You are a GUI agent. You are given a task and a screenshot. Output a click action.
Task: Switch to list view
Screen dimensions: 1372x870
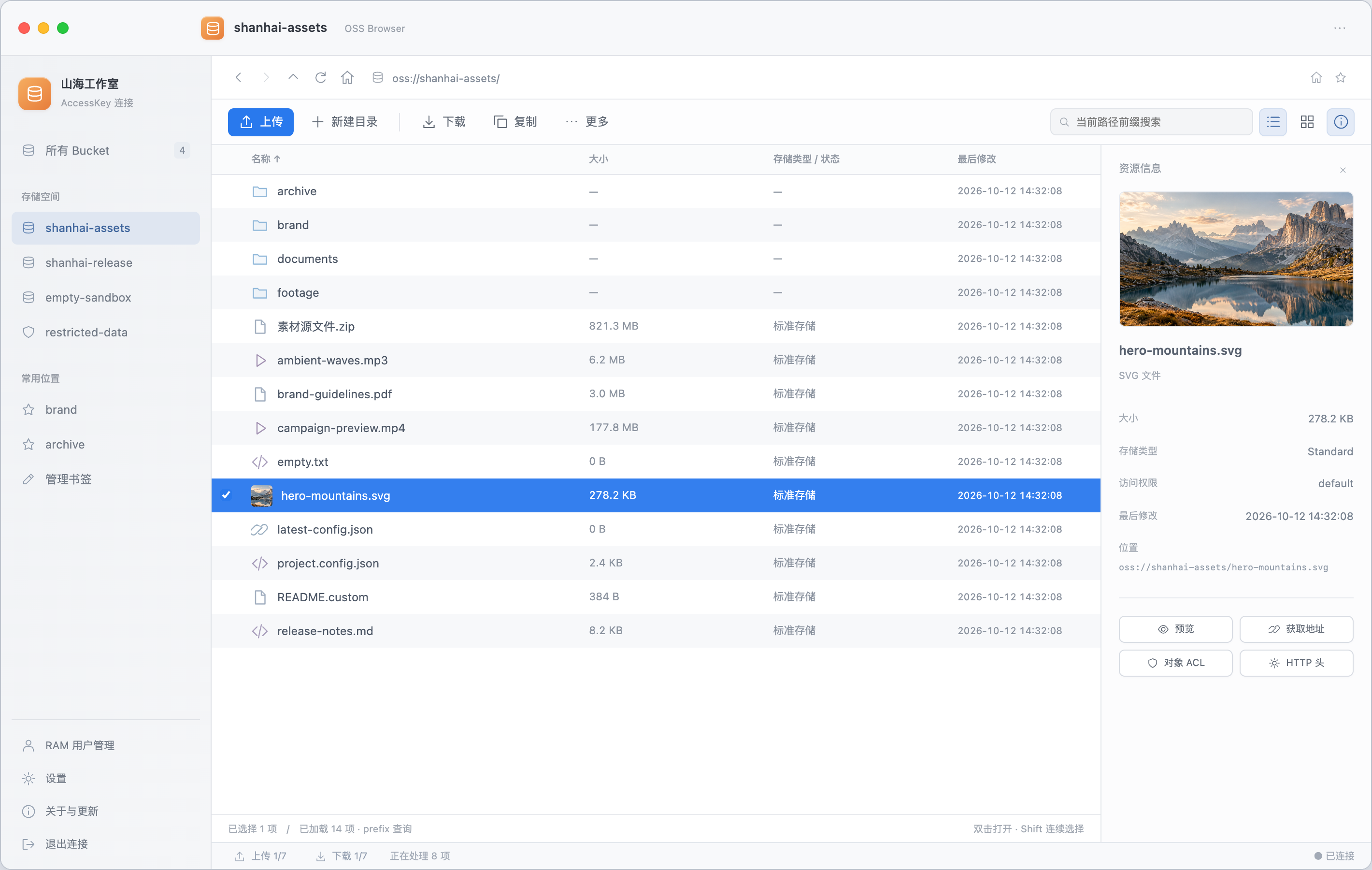pos(1273,122)
